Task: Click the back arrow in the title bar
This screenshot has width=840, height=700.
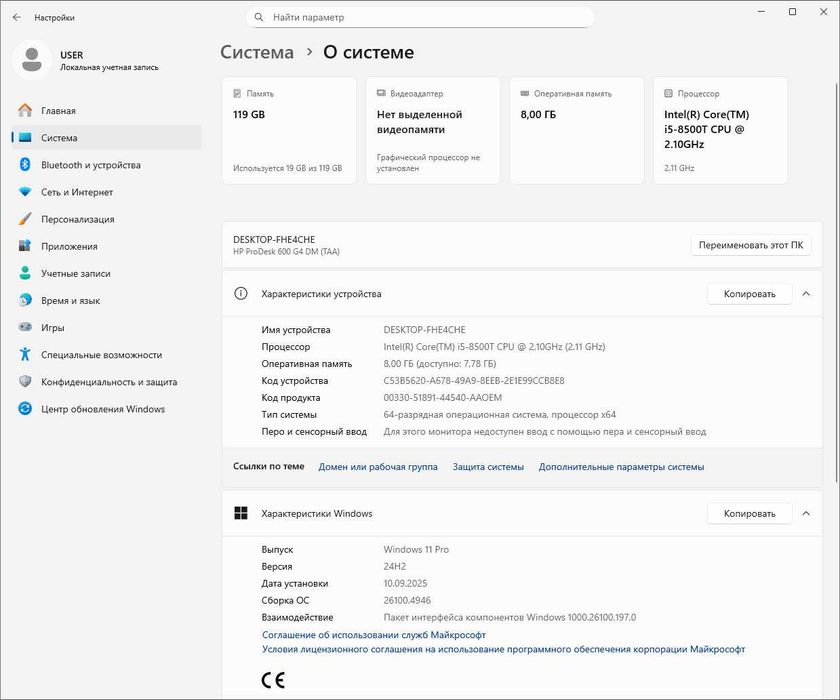Action: (x=17, y=18)
